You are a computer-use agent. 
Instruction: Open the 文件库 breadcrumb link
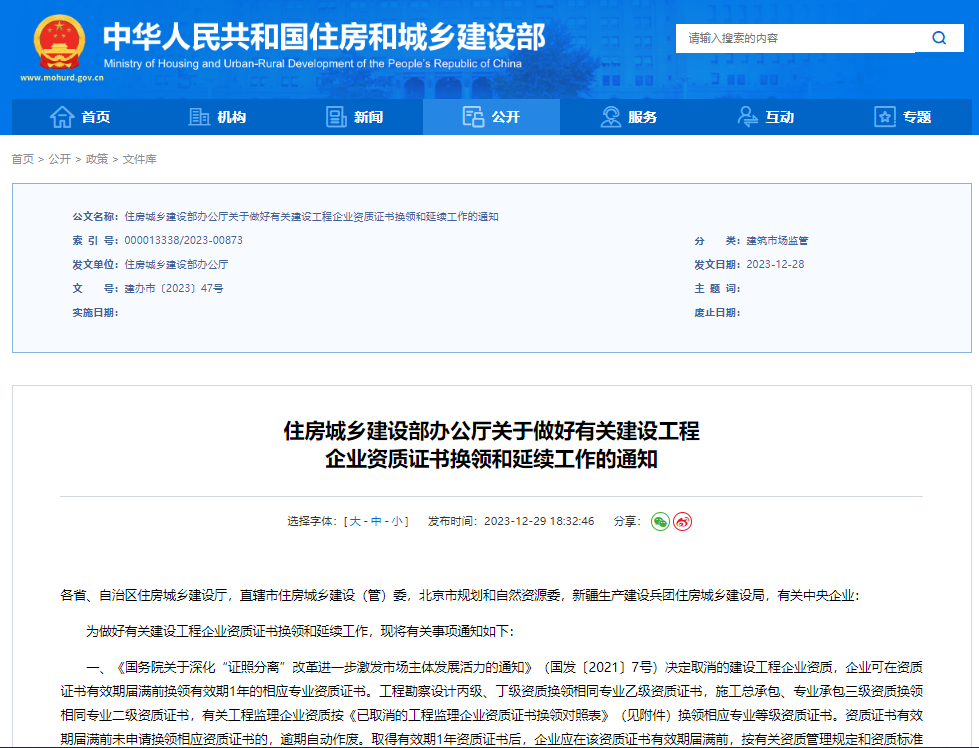coord(139,158)
